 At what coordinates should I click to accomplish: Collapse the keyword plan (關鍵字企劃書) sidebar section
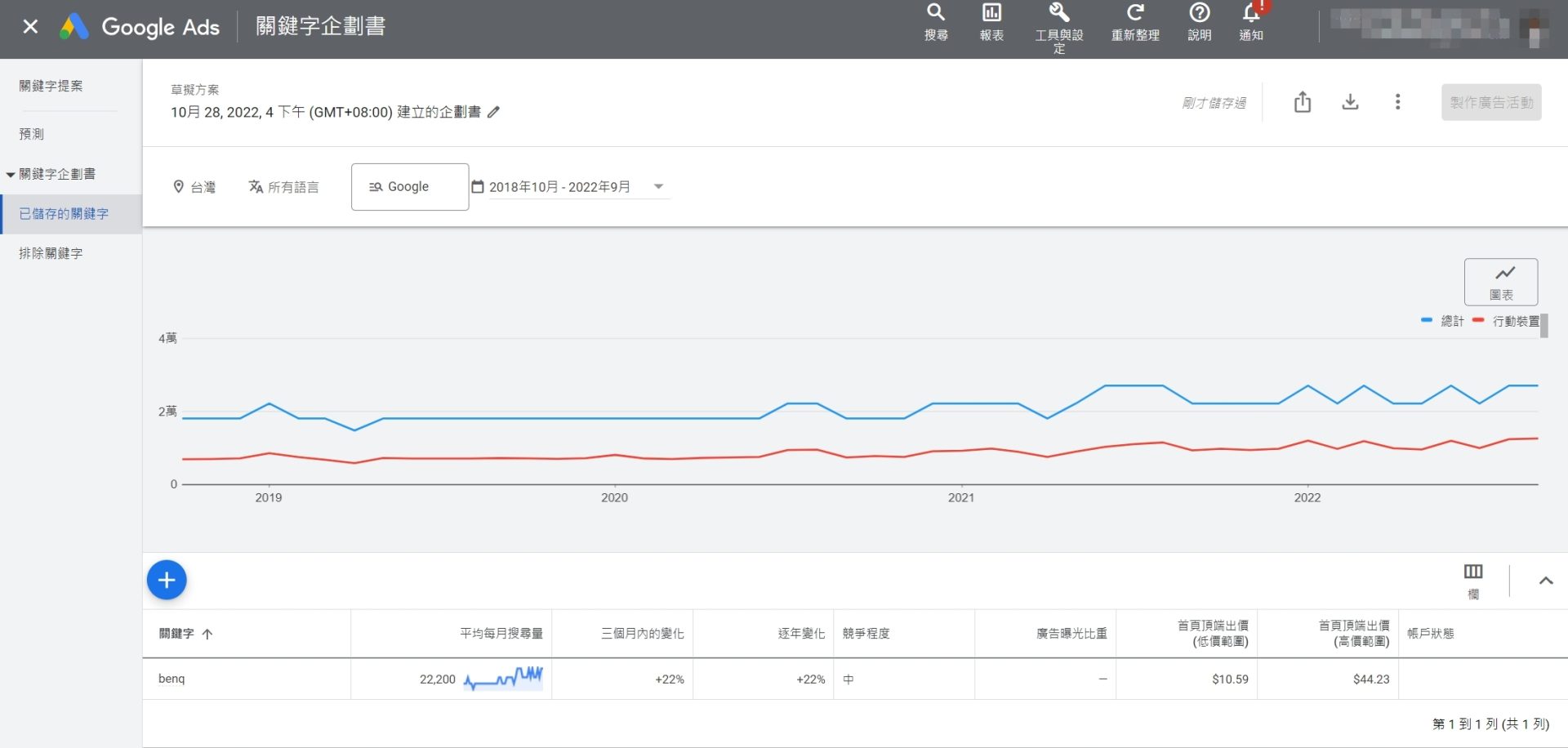tap(11, 175)
